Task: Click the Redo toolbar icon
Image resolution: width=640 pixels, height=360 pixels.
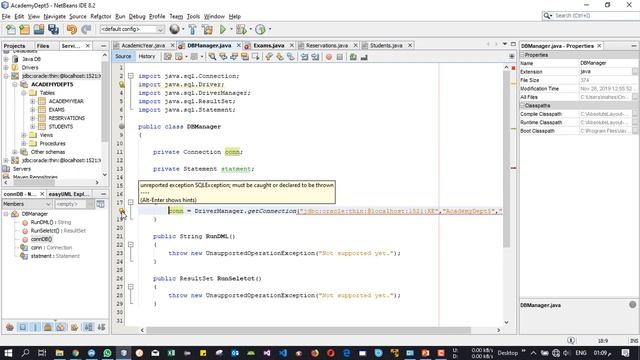Action: (86, 29)
